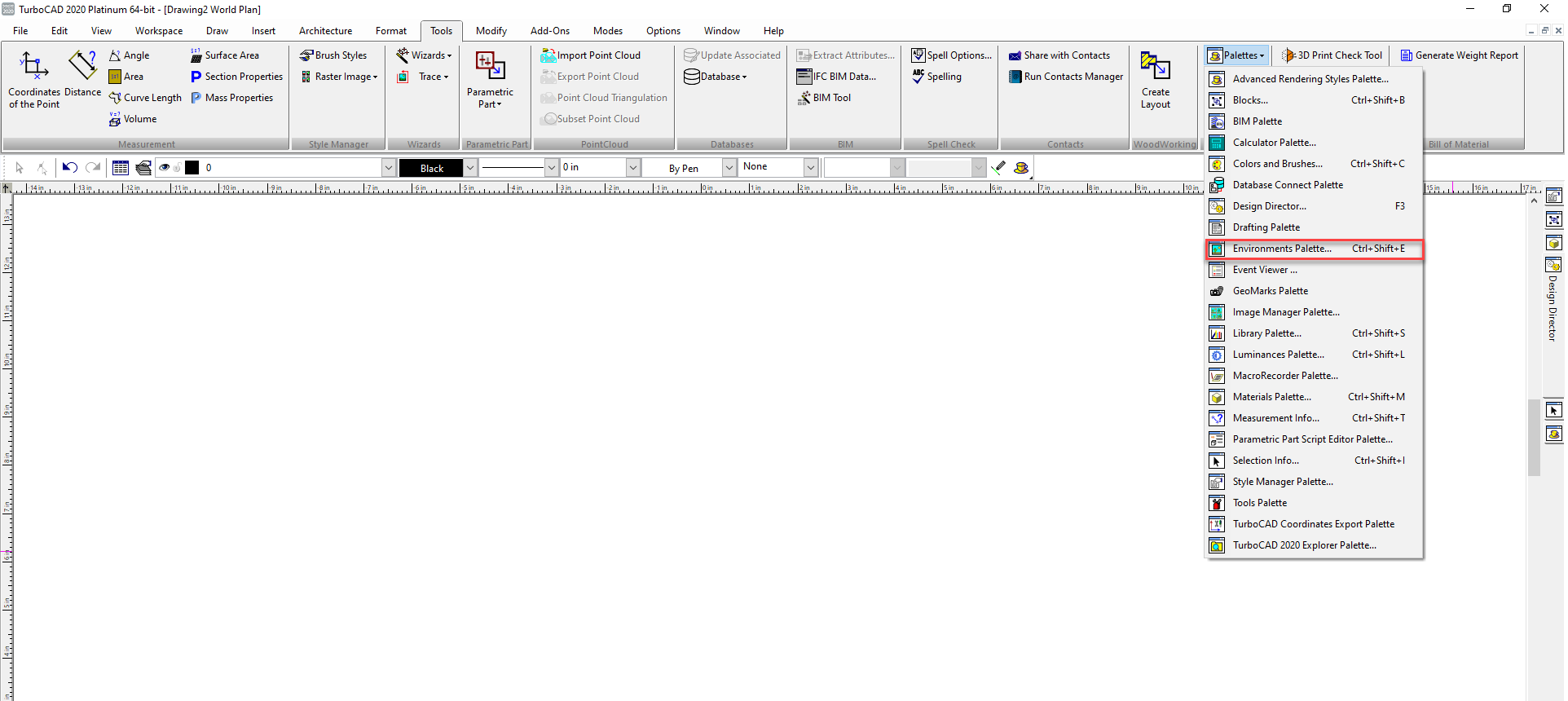Launch the 3D Print Check Tool
The image size is (1568, 701).
[x=1332, y=55]
